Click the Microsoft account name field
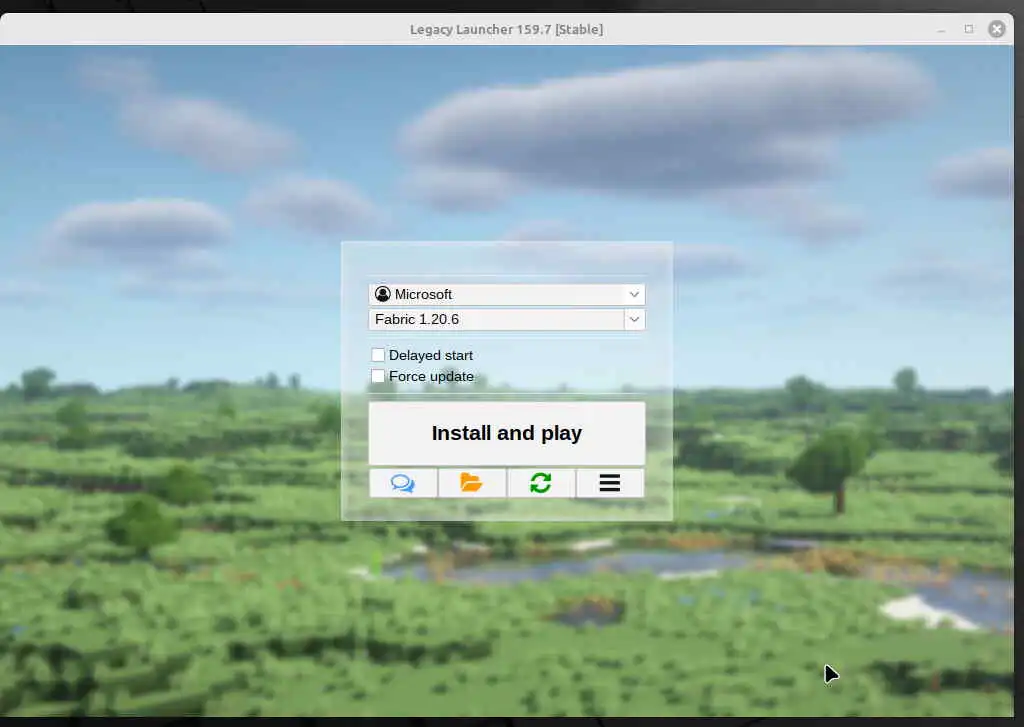This screenshot has width=1024, height=727. tap(507, 295)
